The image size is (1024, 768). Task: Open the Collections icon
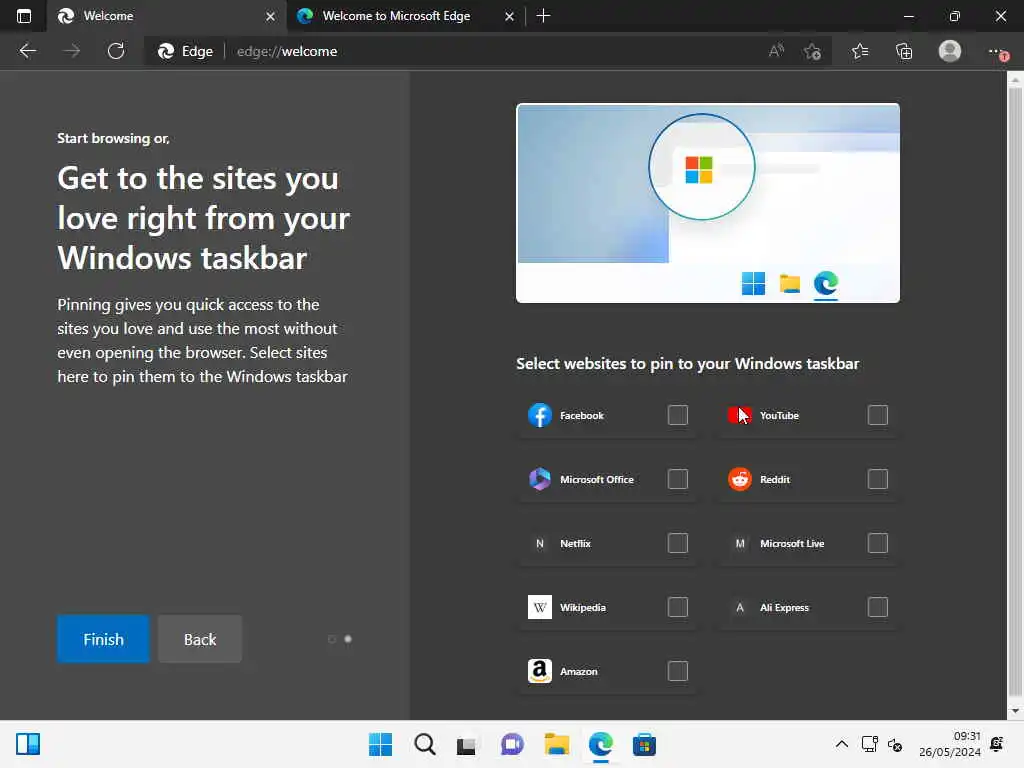[904, 51]
